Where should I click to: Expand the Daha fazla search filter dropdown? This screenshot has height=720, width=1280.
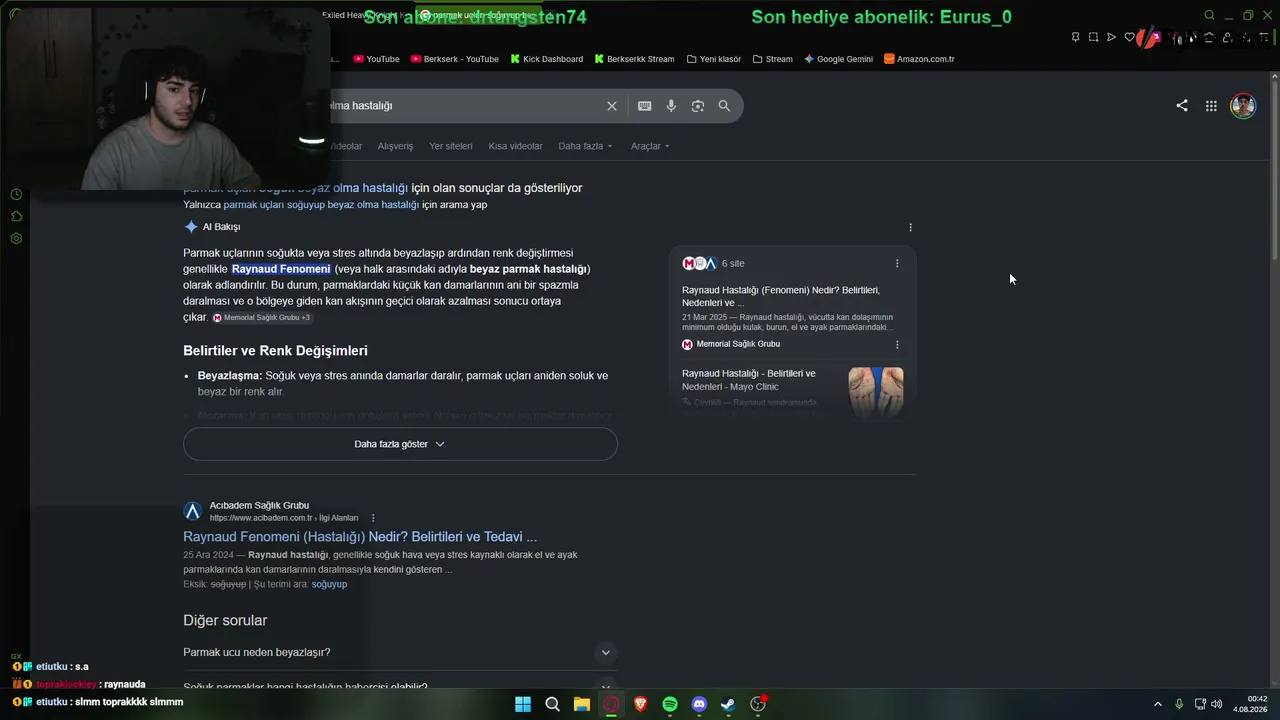click(x=585, y=146)
